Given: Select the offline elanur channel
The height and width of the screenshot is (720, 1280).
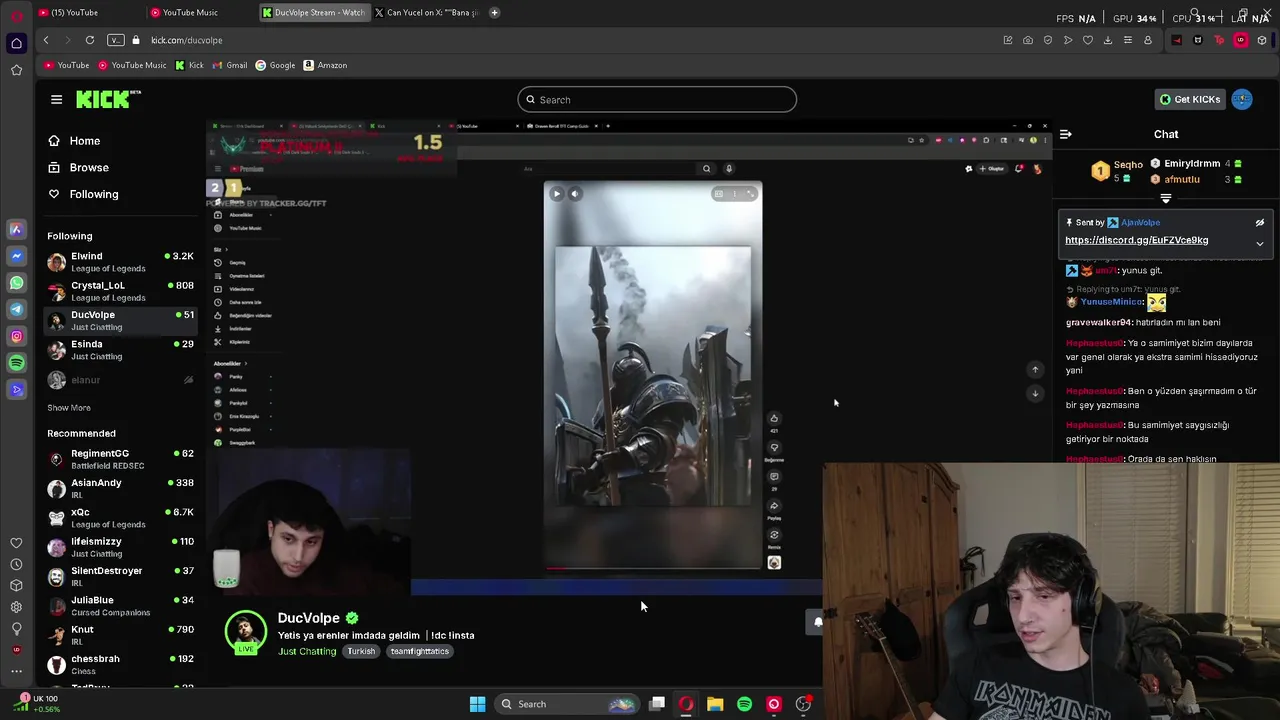Looking at the screenshot, I should coord(120,380).
